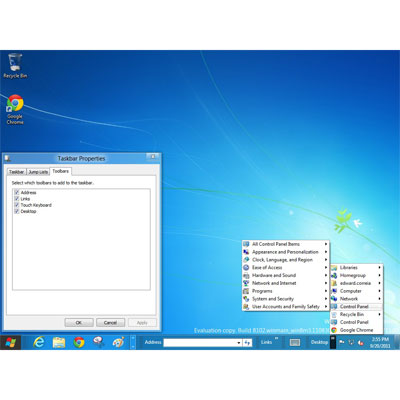Open the Address bar dropdown arrow

(x=239, y=342)
